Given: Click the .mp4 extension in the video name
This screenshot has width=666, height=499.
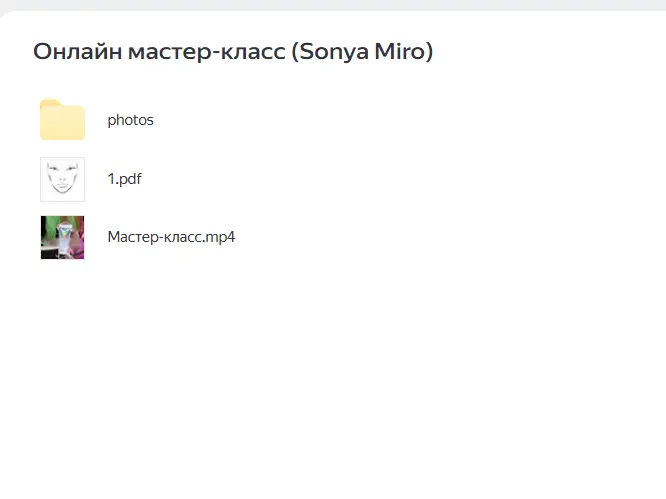Looking at the screenshot, I should [x=220, y=237].
